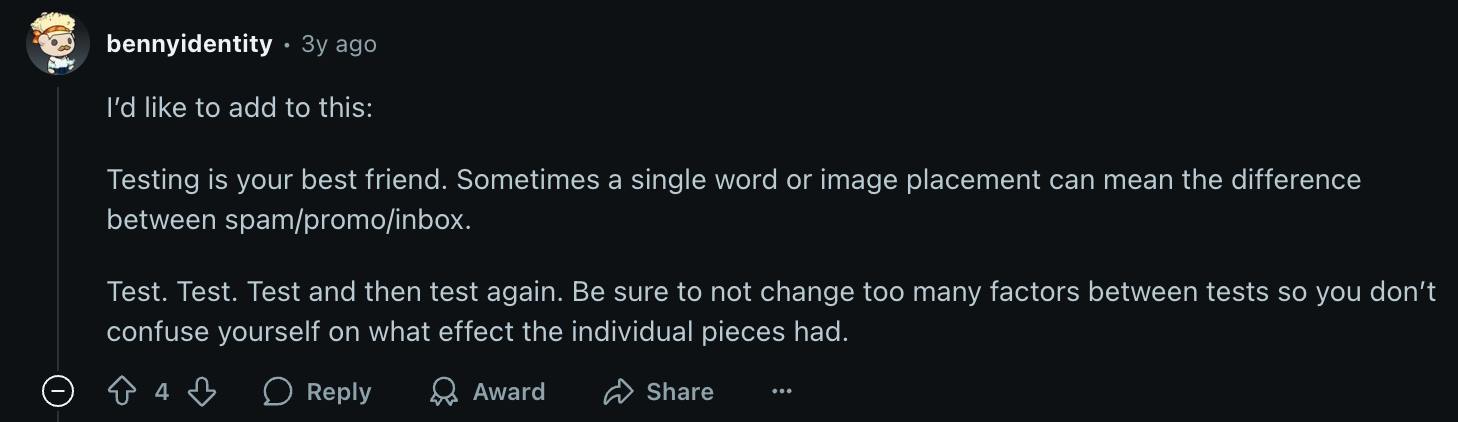Click the Share arrow icon
This screenshot has height=422, width=1458.
click(619, 392)
